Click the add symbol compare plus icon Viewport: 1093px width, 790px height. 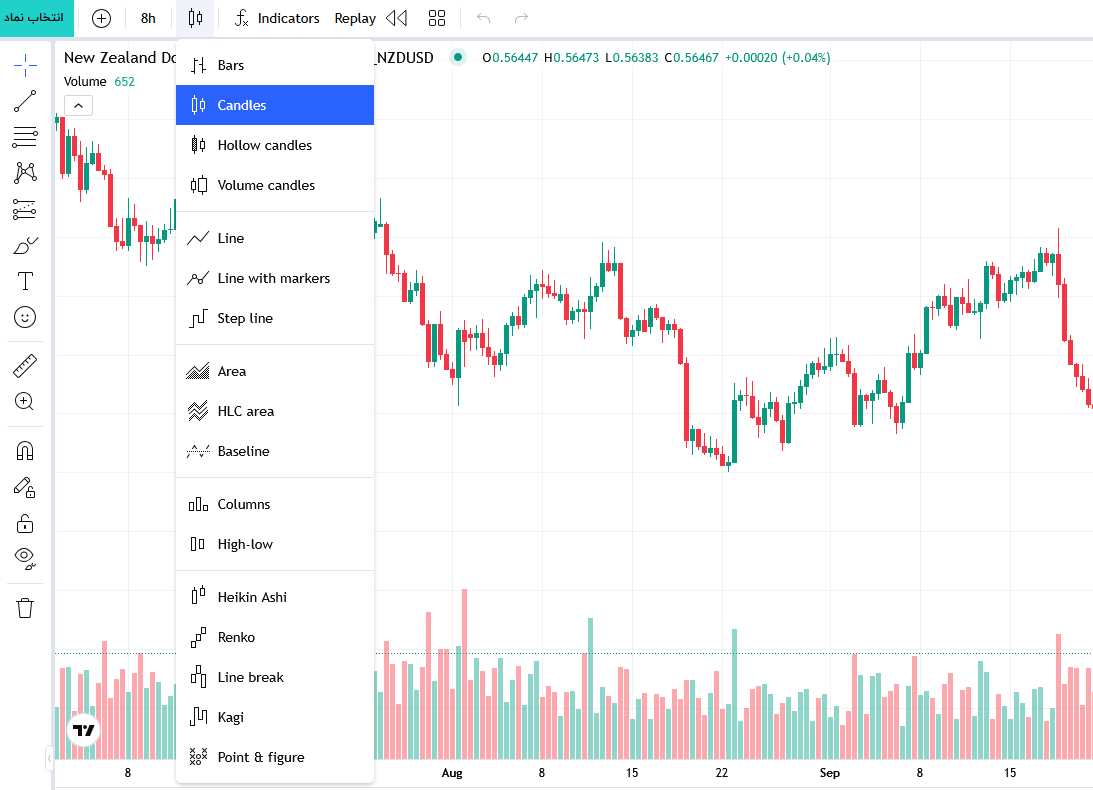tap(101, 18)
